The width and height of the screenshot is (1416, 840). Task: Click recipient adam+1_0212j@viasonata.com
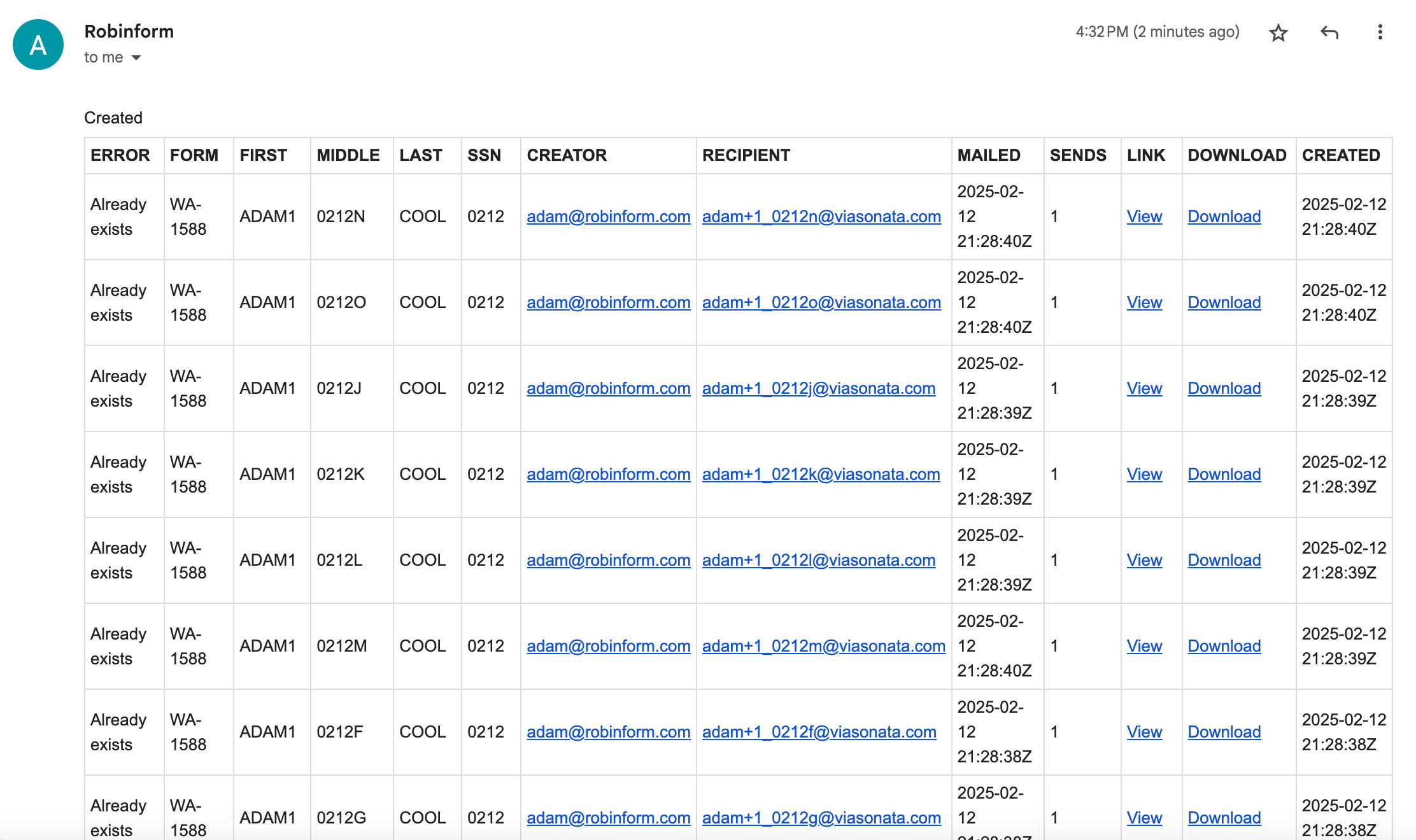coord(818,388)
